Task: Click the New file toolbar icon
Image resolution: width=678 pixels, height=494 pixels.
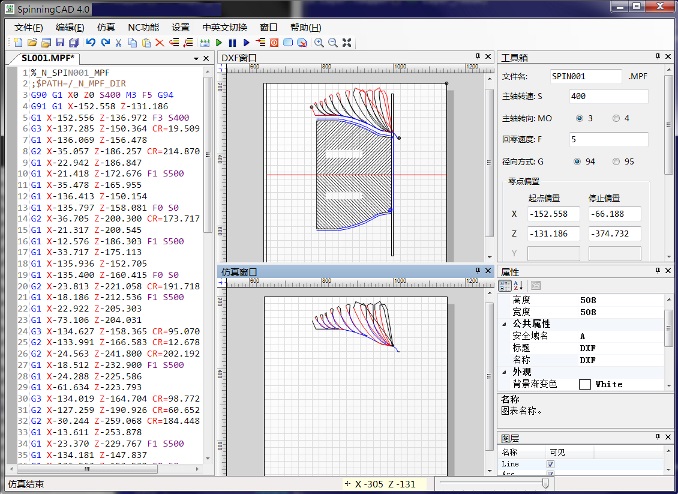Action: coord(19,43)
